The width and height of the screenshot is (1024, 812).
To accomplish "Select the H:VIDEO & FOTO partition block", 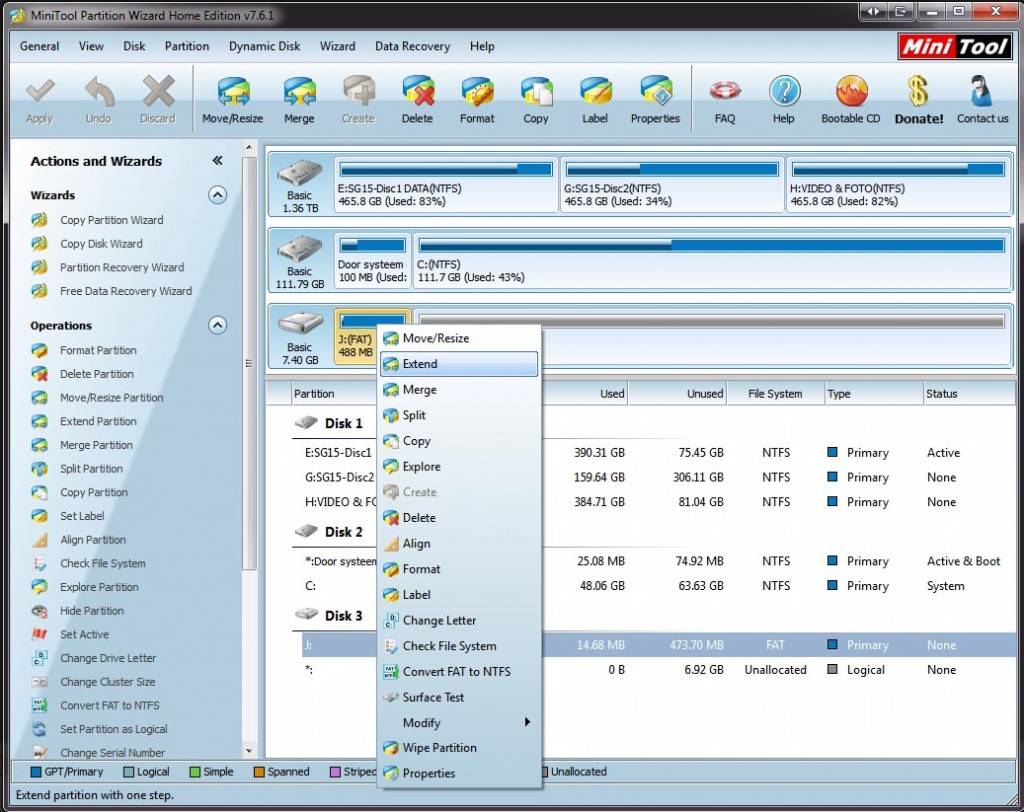I will [x=899, y=185].
